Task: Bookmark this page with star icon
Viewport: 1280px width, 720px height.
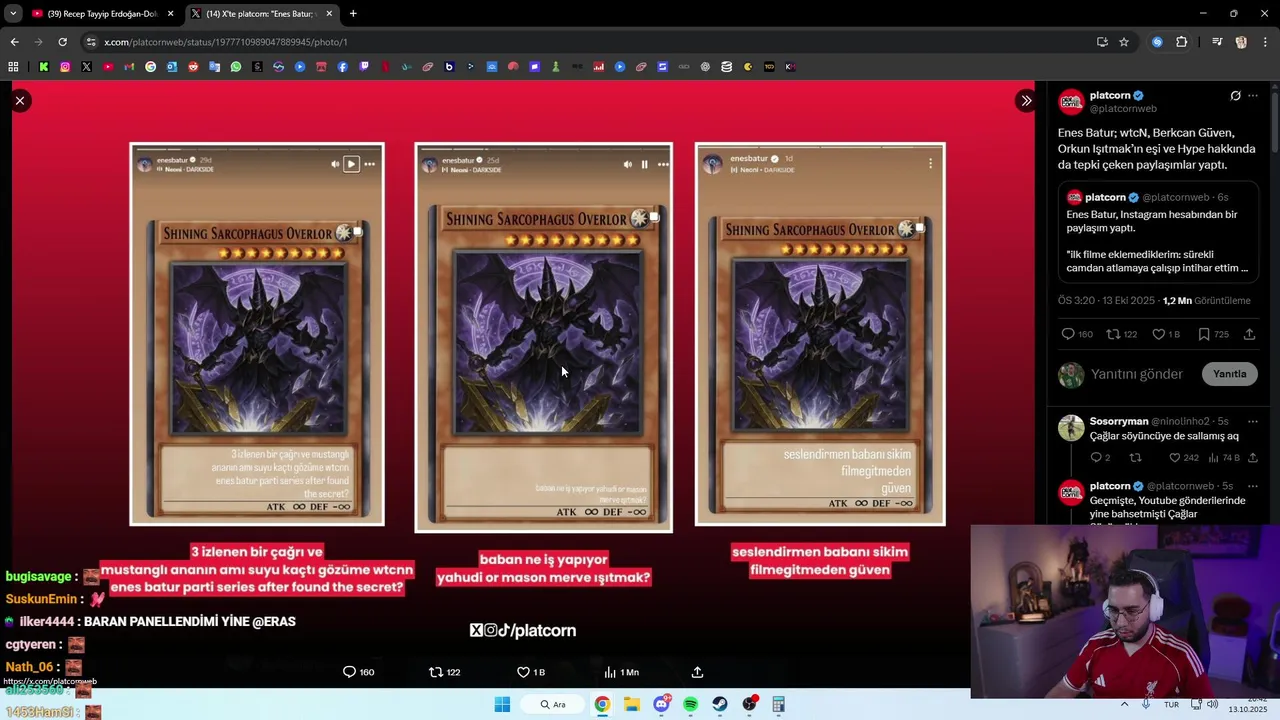Action: (1124, 42)
